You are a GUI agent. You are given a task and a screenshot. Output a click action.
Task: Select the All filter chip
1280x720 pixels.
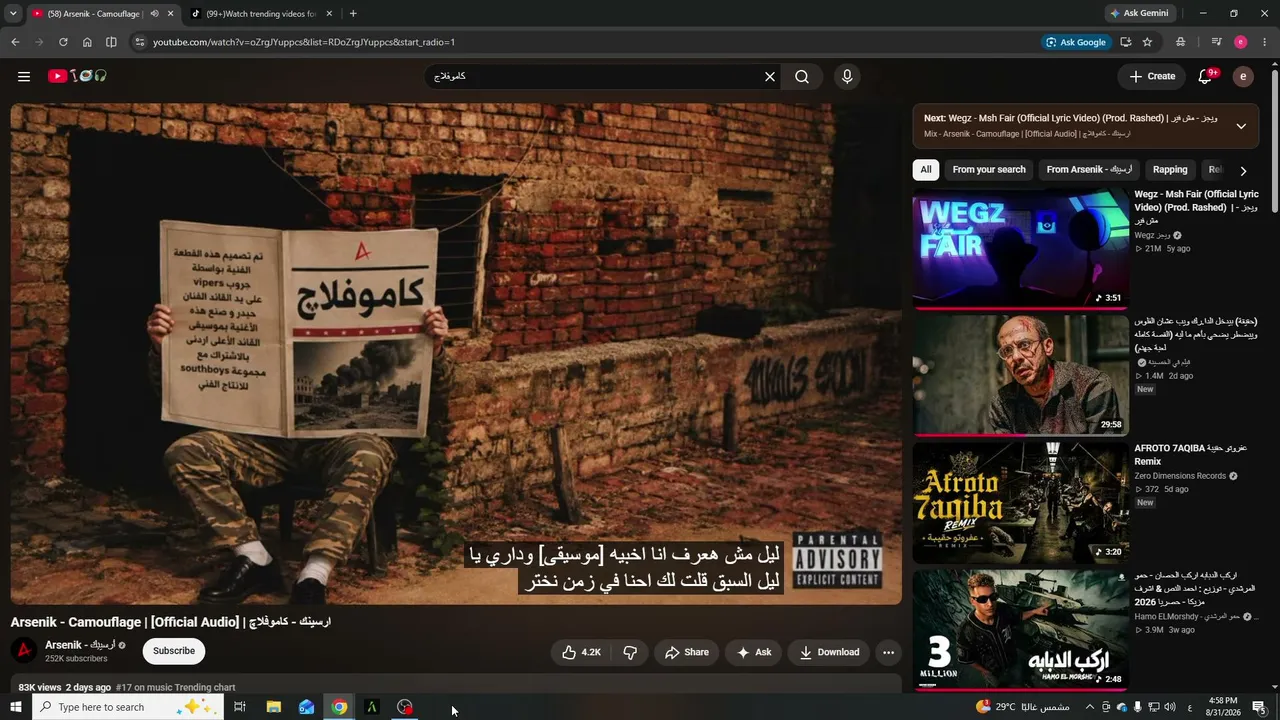(x=926, y=170)
